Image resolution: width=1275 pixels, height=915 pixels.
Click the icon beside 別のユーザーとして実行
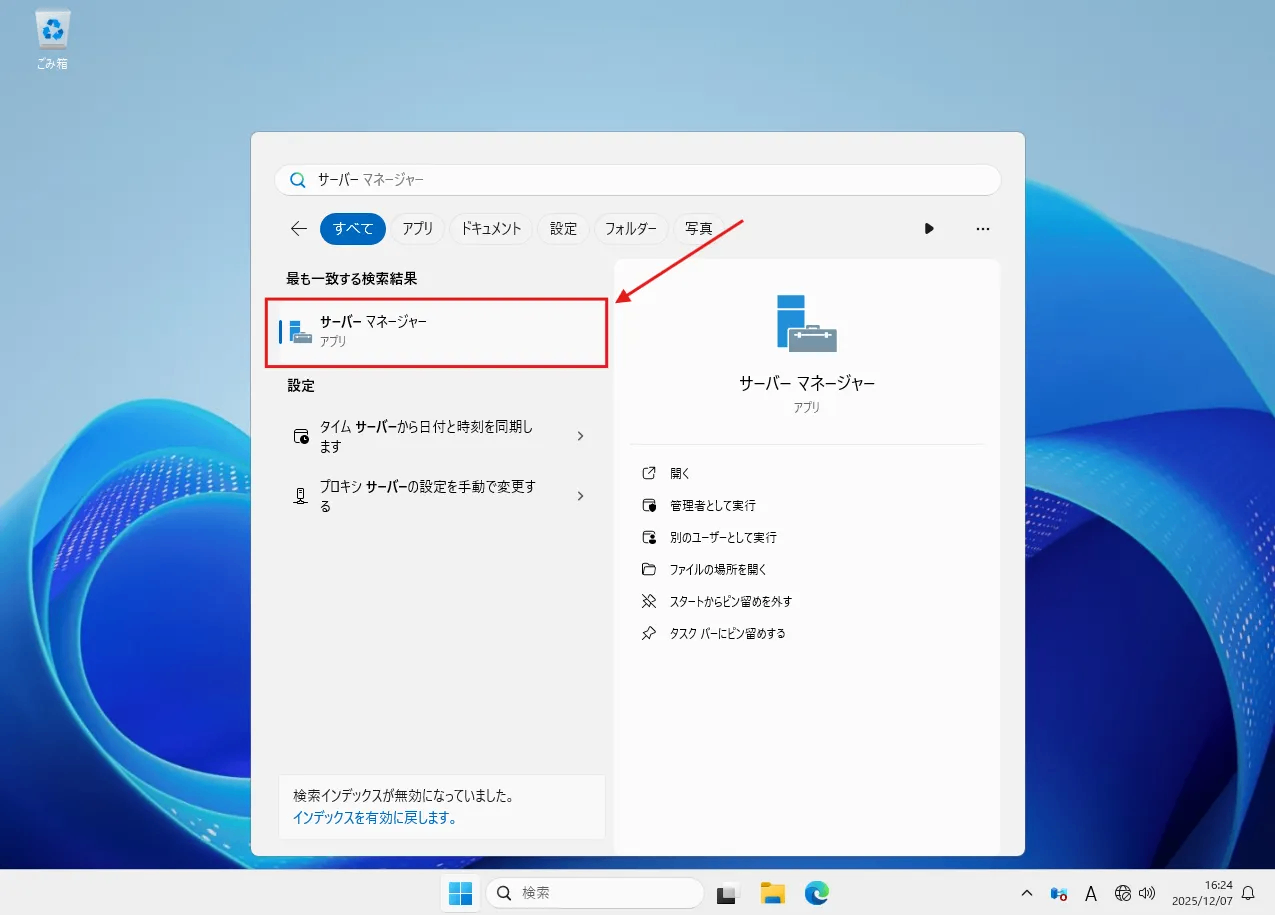[x=649, y=537]
